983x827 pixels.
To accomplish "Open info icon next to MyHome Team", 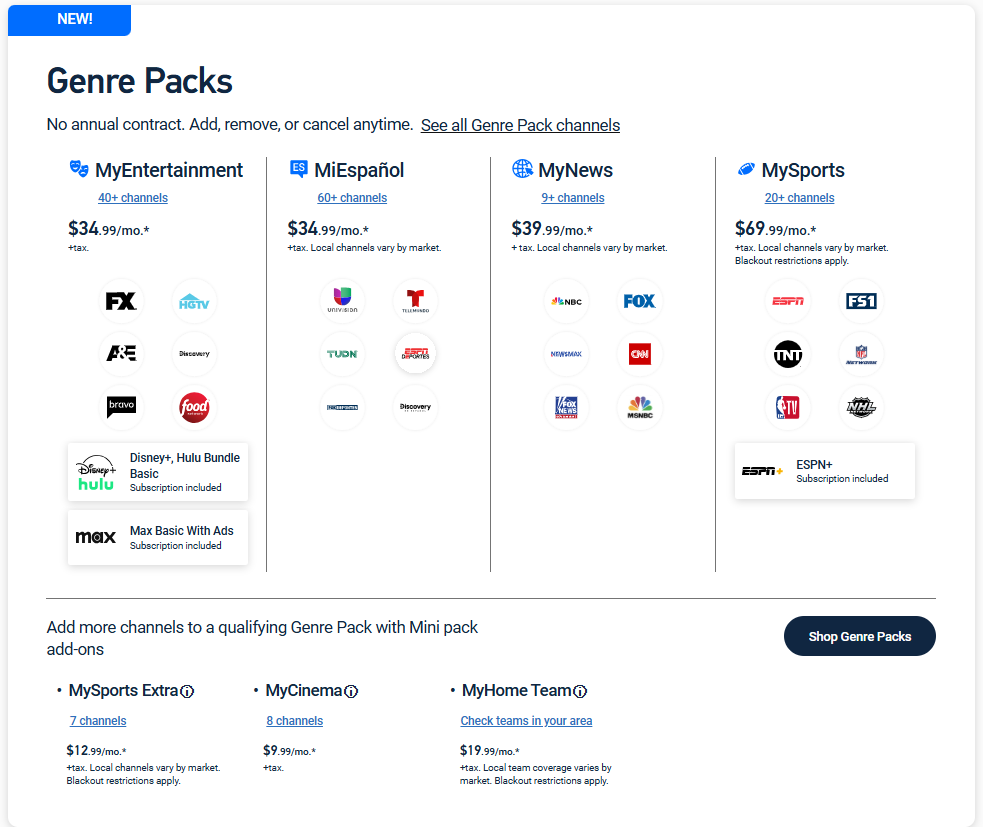I will pos(581,691).
